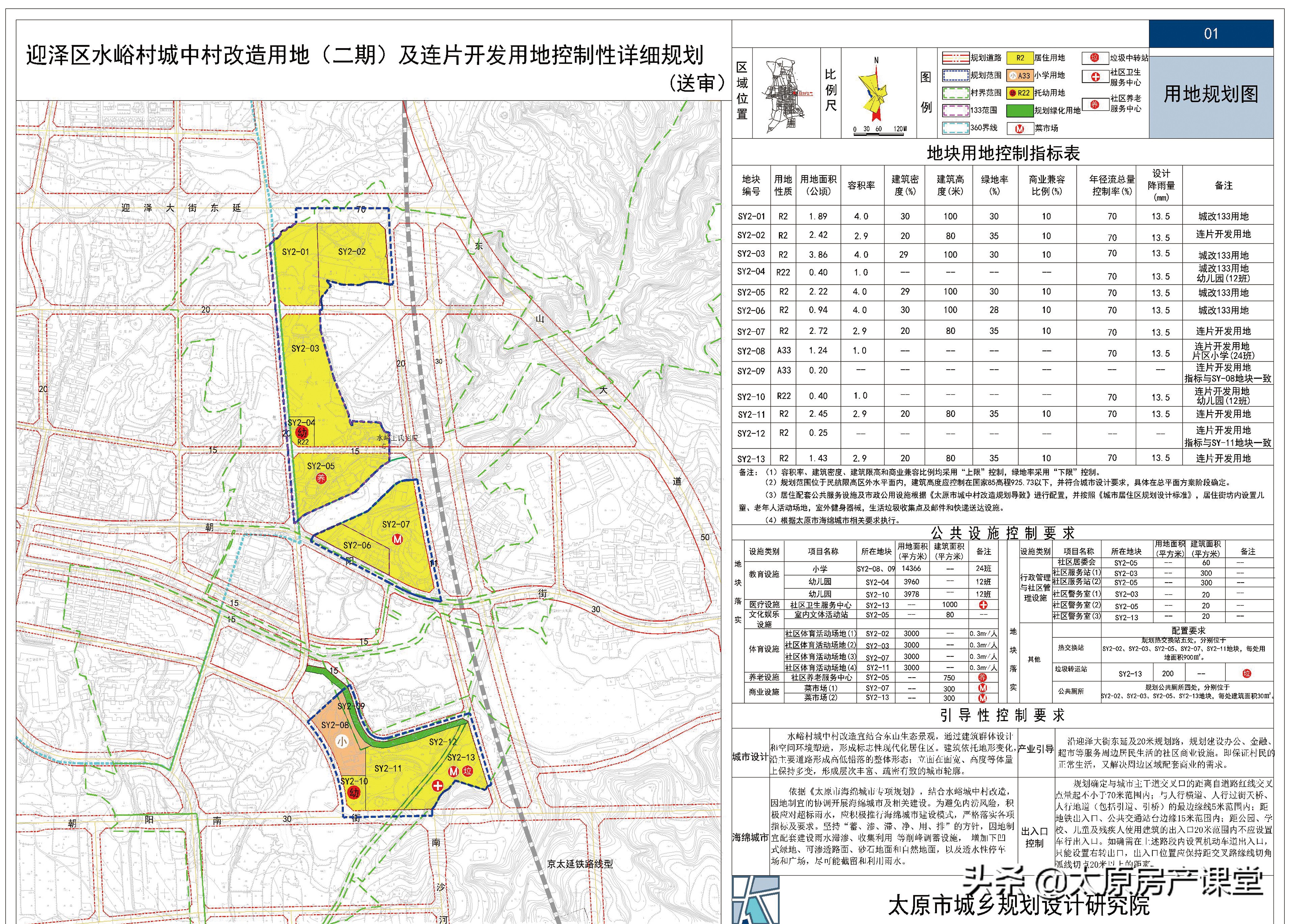Click the 社区养老服务中心 icon in the legend
The image size is (1290, 924).
coord(1094,104)
